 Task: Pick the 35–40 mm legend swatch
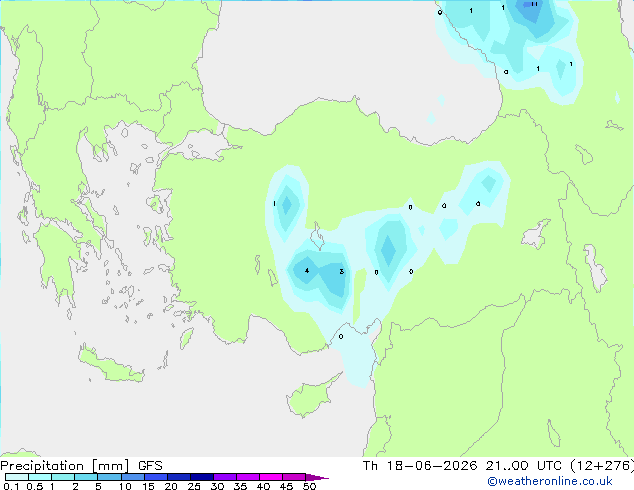tap(248, 477)
